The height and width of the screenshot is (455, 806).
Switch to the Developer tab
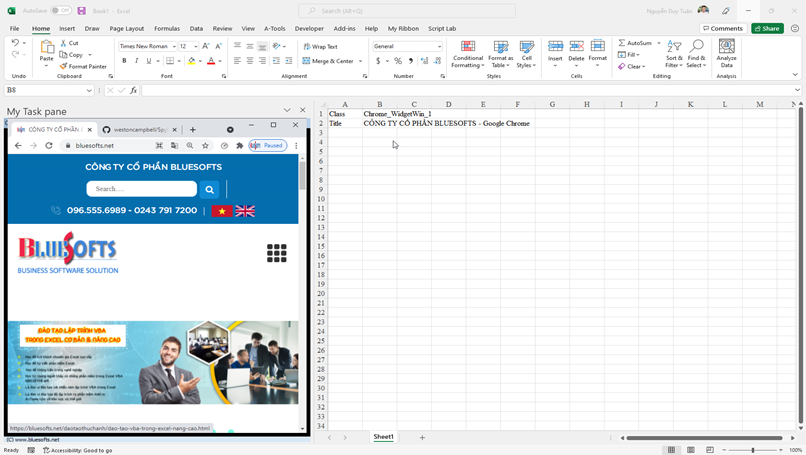tap(309, 29)
